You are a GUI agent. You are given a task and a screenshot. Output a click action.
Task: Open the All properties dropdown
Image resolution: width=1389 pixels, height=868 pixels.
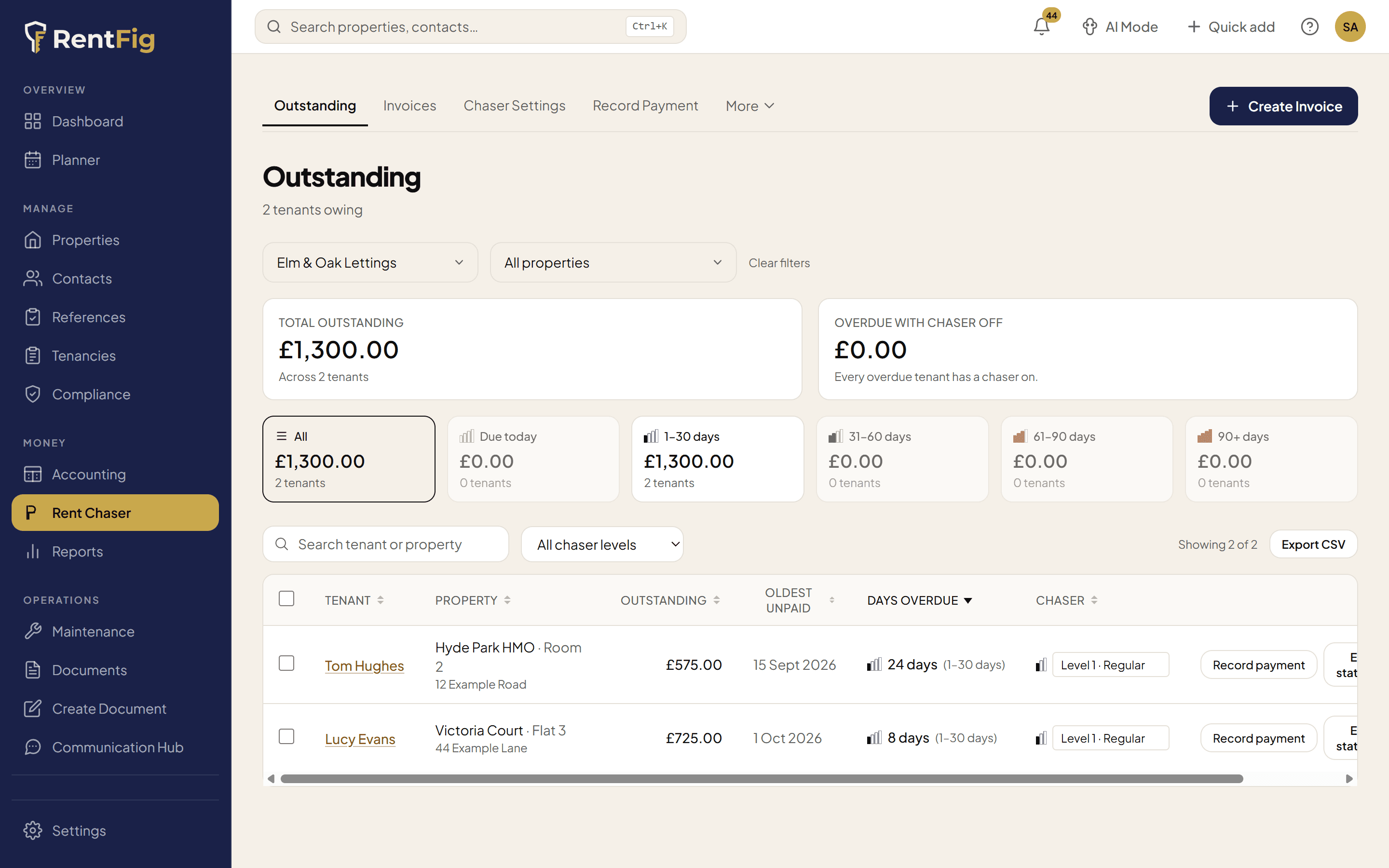[613, 262]
